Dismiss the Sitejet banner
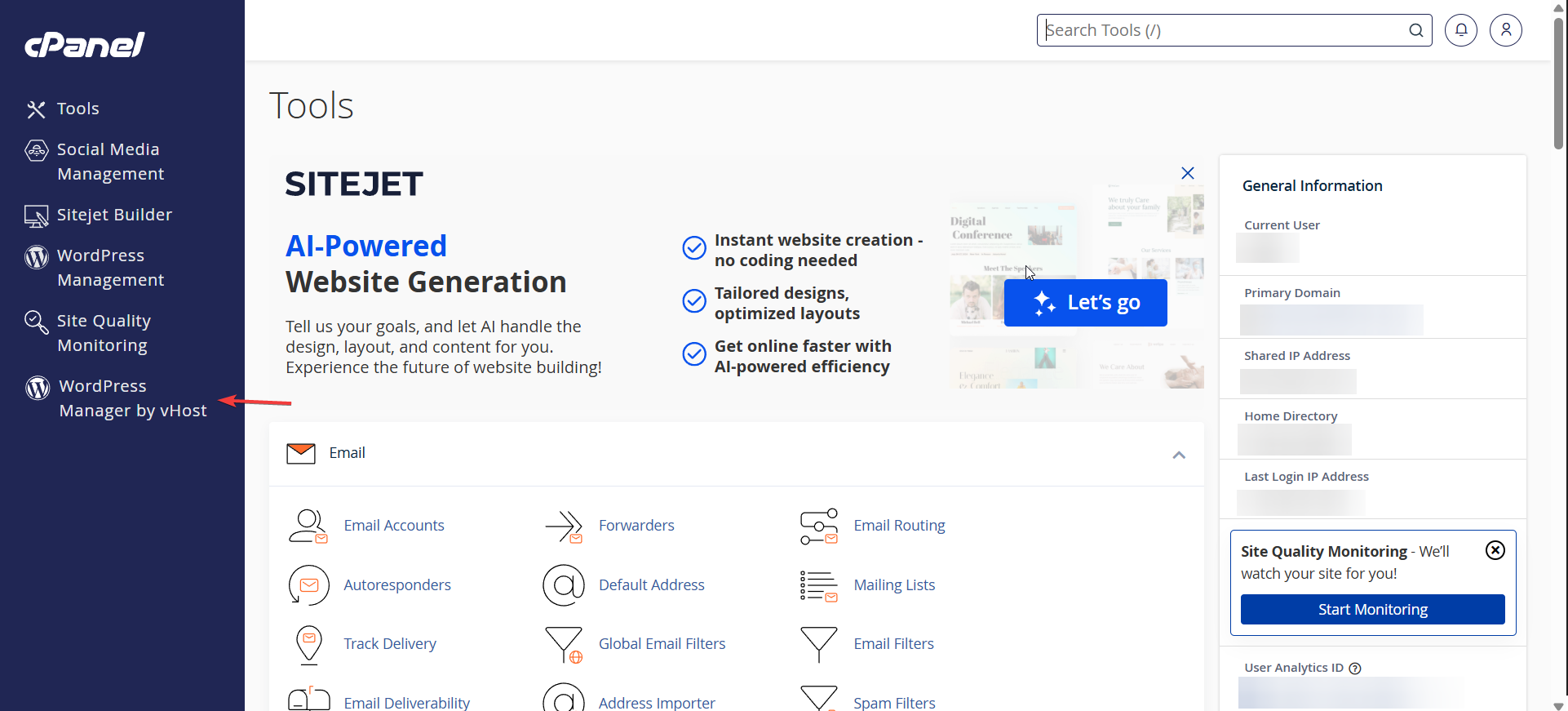Screen dimensions: 1568x711 point(1187,173)
